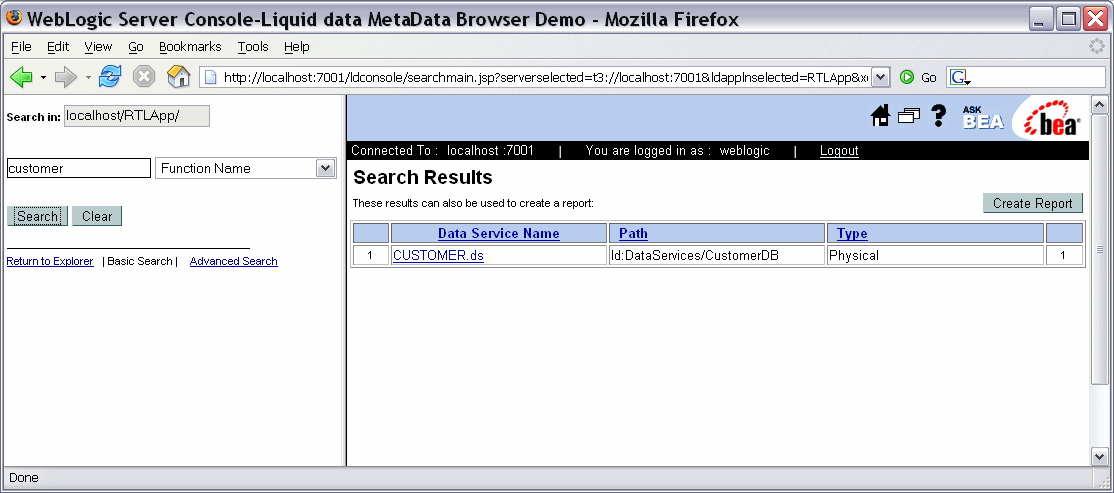Sort by Type column header
Viewport: 1114px width, 493px height.
[x=852, y=234]
